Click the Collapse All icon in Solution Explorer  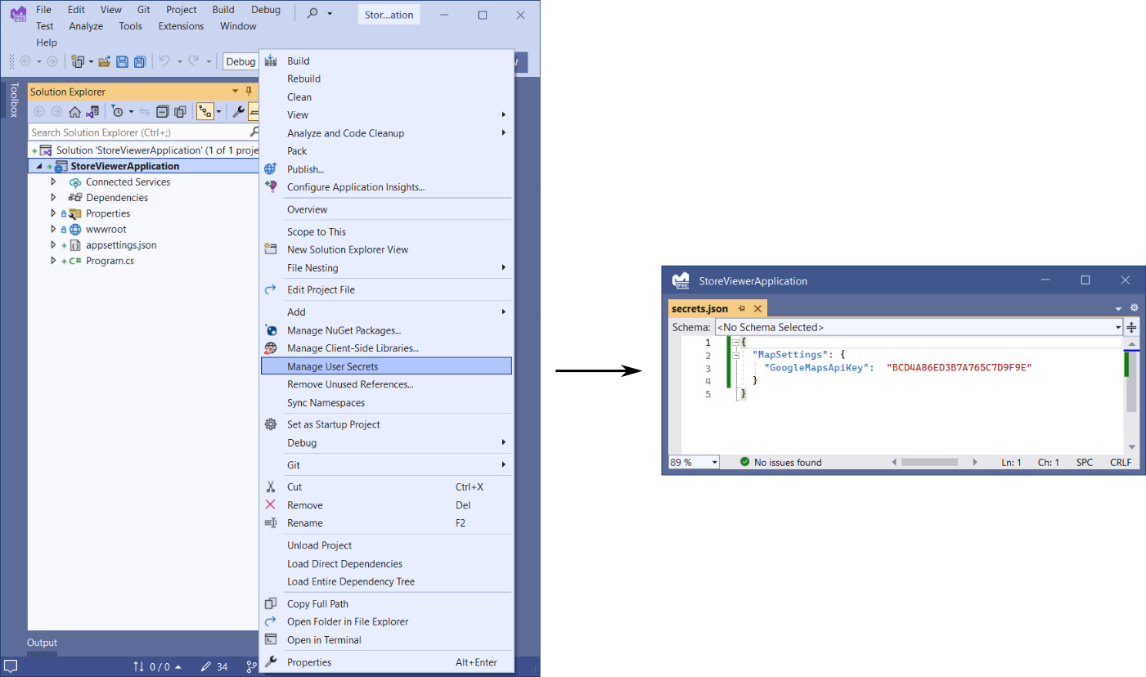[162, 112]
